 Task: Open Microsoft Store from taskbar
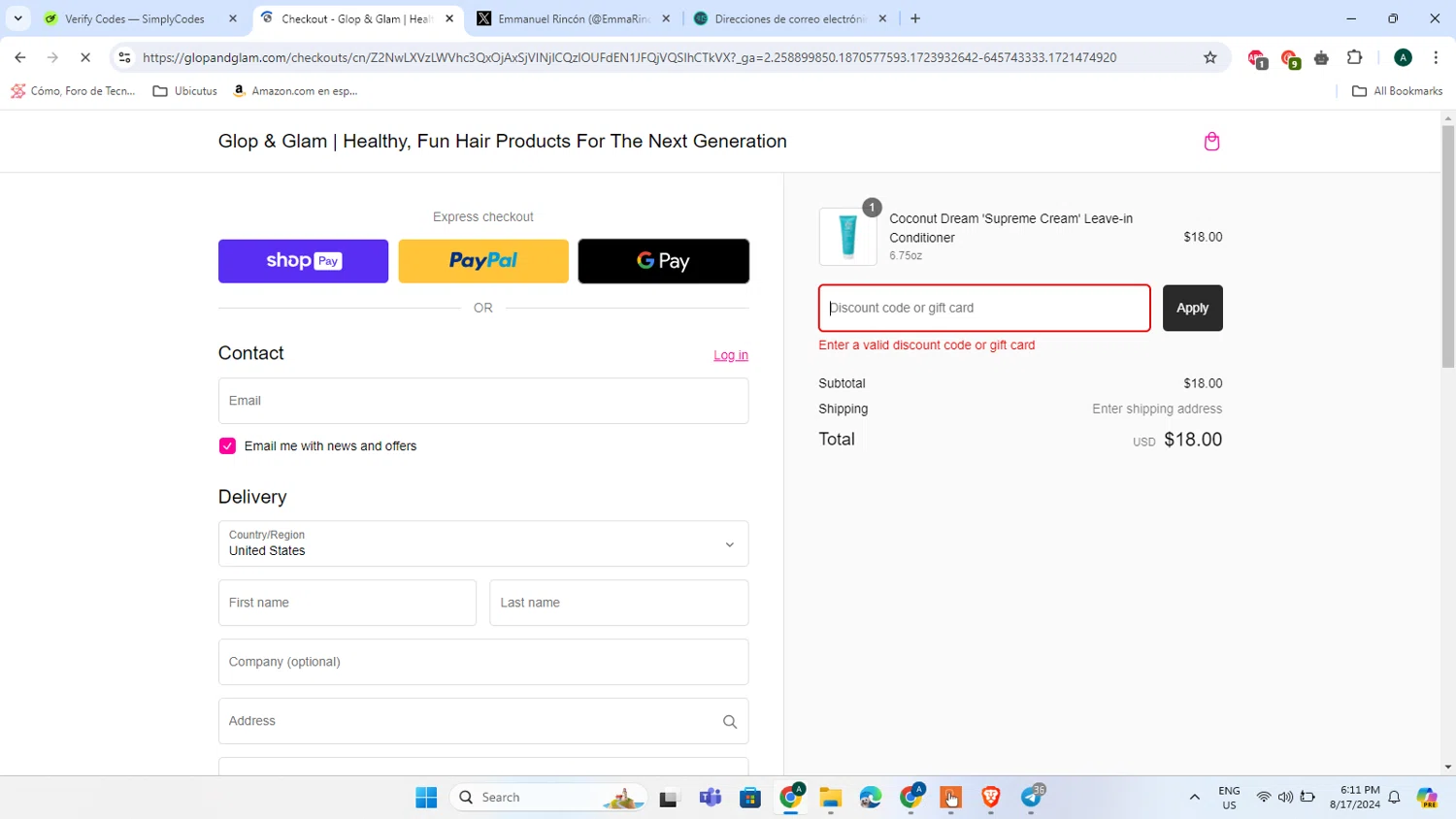pyautogui.click(x=750, y=798)
